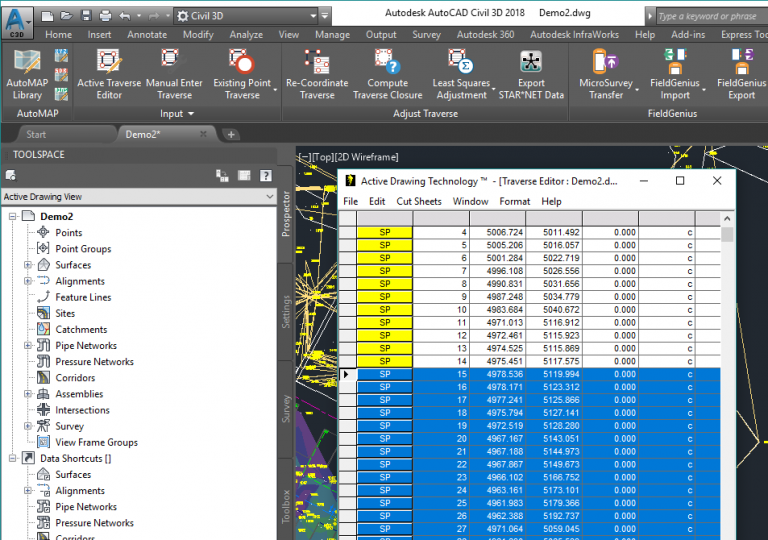The image size is (768, 540).
Task: Launch the Active Traverse Editor
Action: tap(109, 75)
